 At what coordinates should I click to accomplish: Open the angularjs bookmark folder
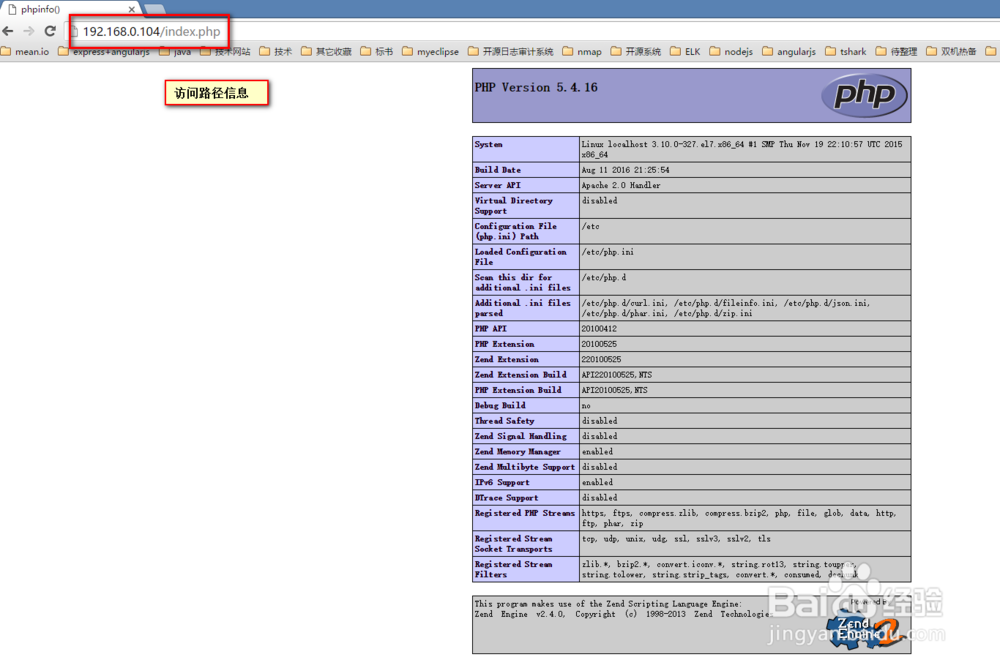point(789,52)
